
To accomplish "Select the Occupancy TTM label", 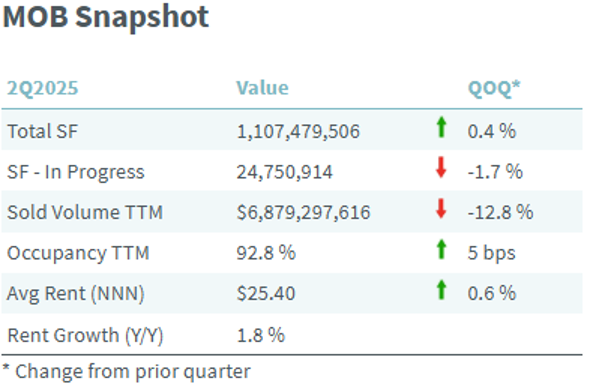I will point(78,253).
